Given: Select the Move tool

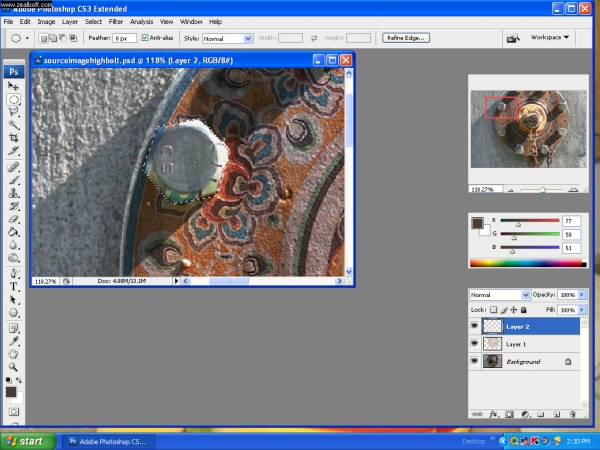Looking at the screenshot, I should [x=13, y=86].
